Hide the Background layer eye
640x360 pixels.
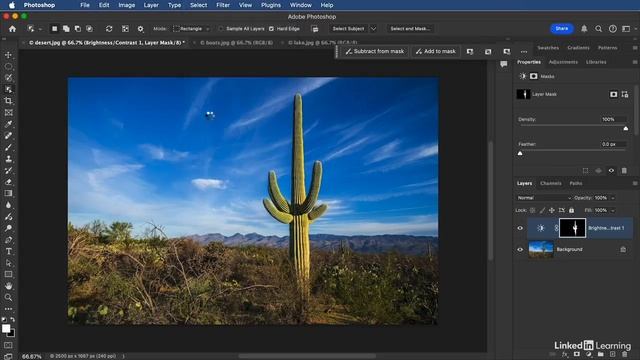(520, 249)
